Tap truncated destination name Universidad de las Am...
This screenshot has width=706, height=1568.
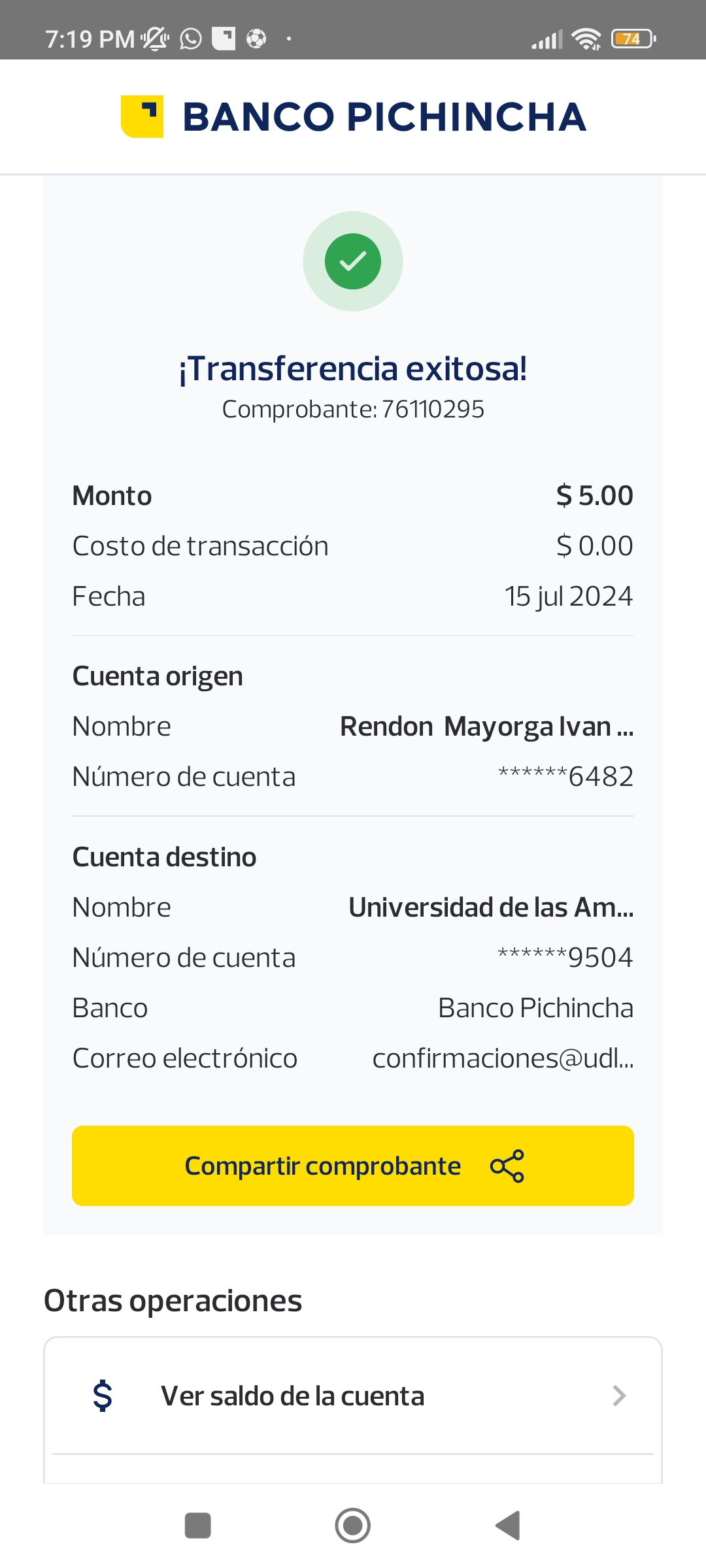pos(491,907)
